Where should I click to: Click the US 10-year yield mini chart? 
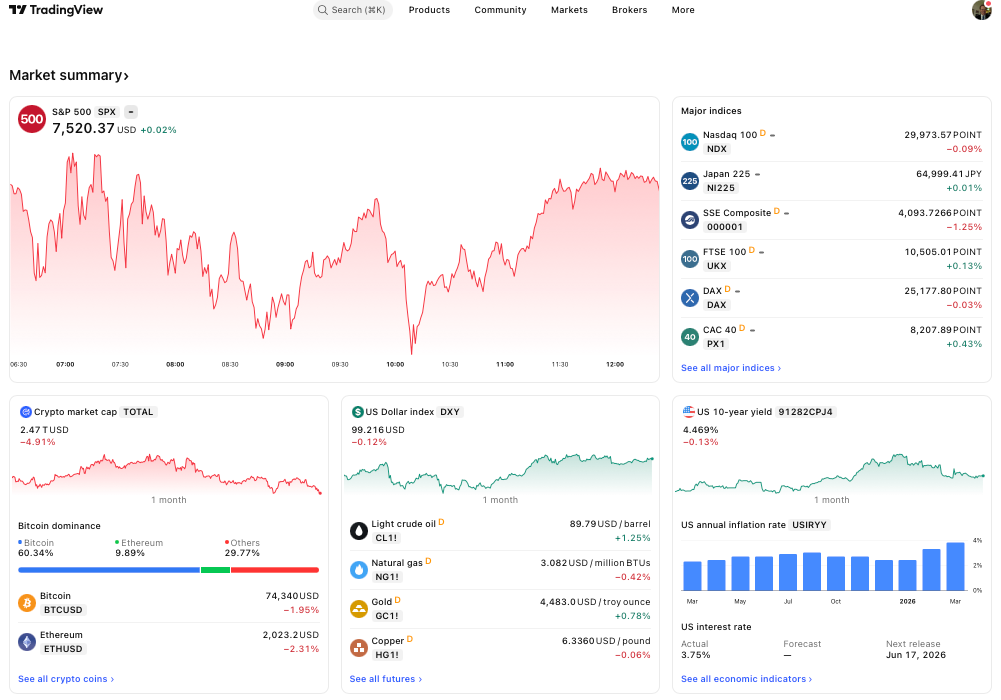[829, 473]
